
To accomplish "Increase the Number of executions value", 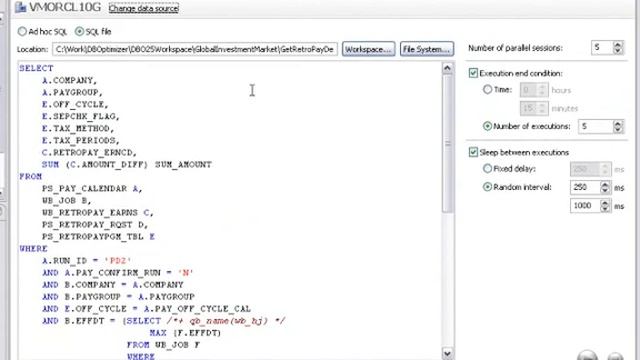I will pos(618,123).
